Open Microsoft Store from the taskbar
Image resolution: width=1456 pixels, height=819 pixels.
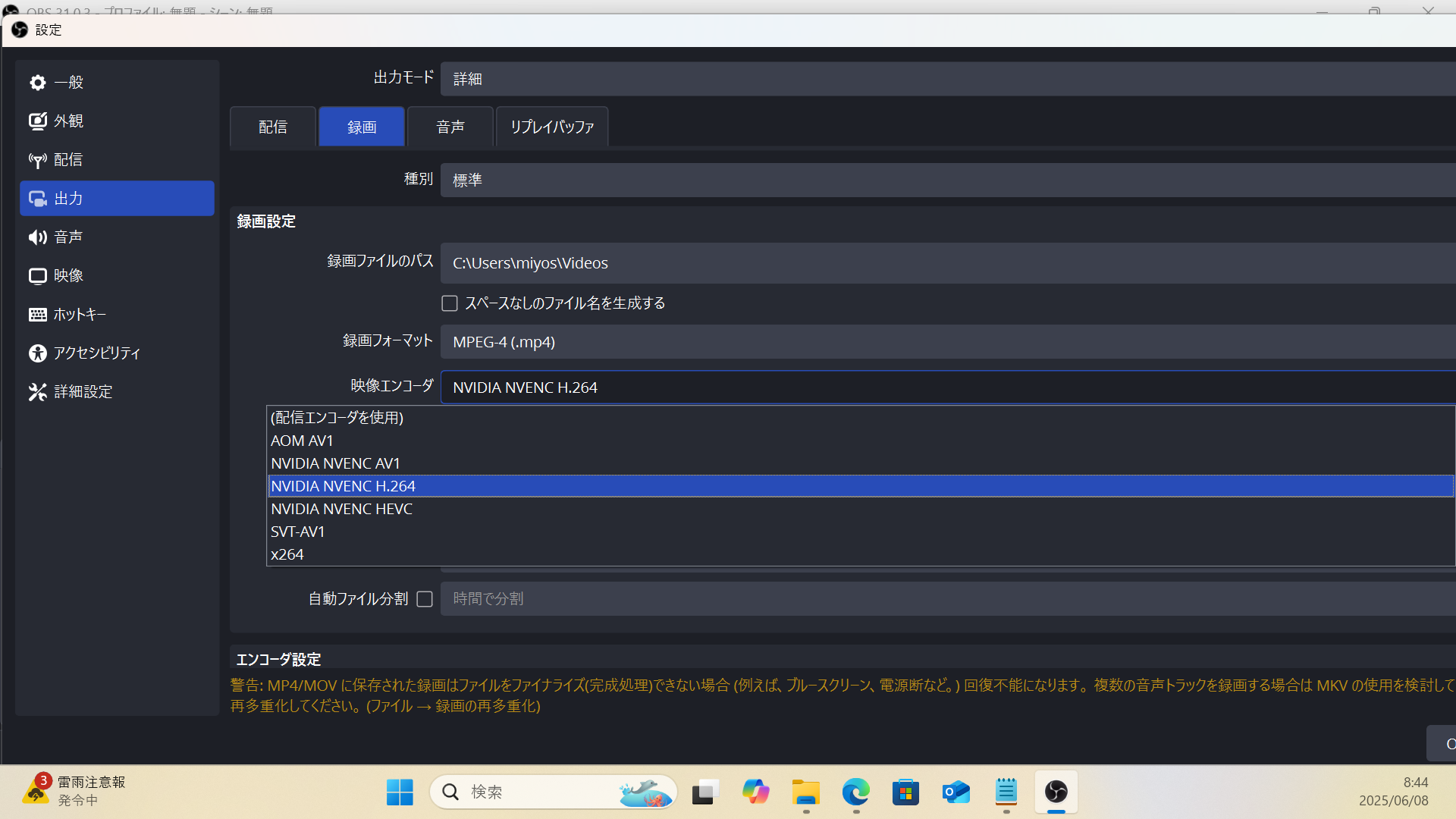coord(905,792)
